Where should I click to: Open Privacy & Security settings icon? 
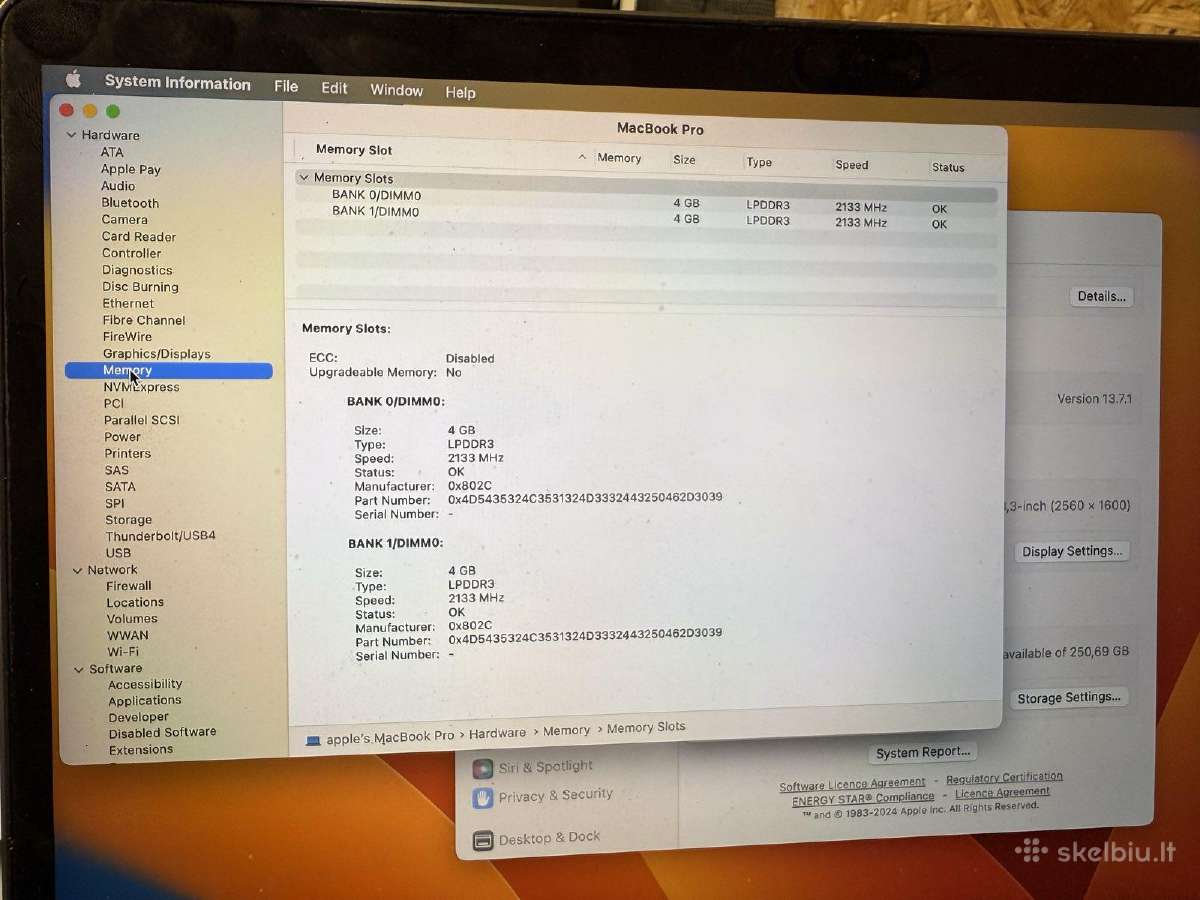pos(483,799)
